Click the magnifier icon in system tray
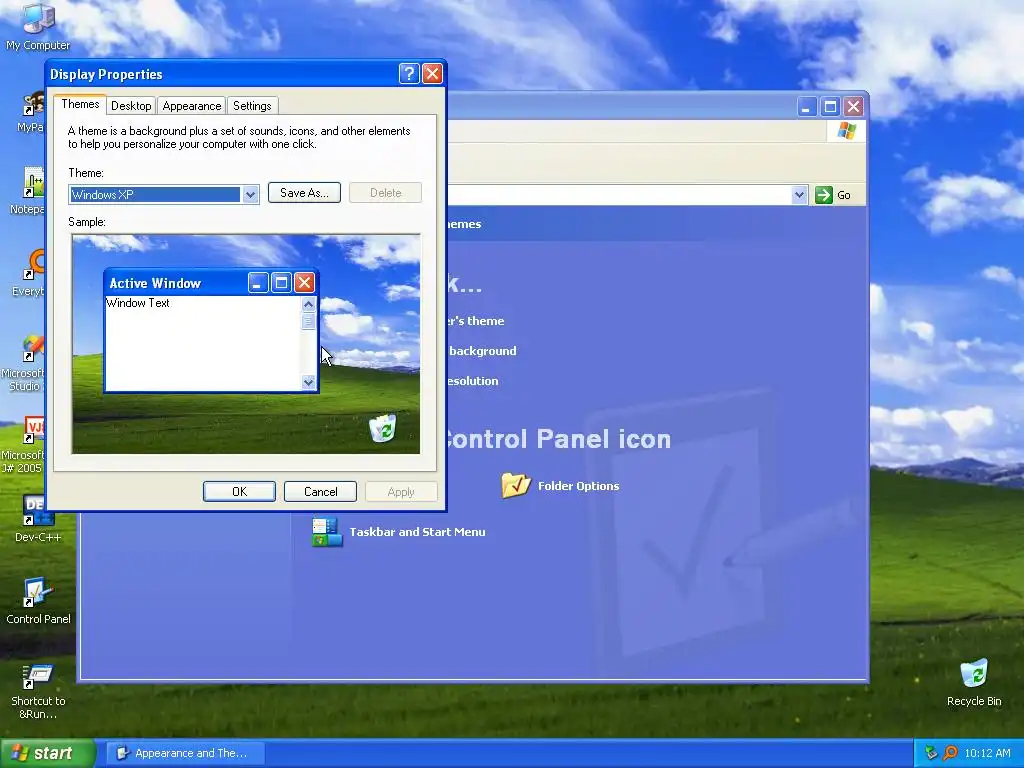The height and width of the screenshot is (768, 1024). pos(950,753)
